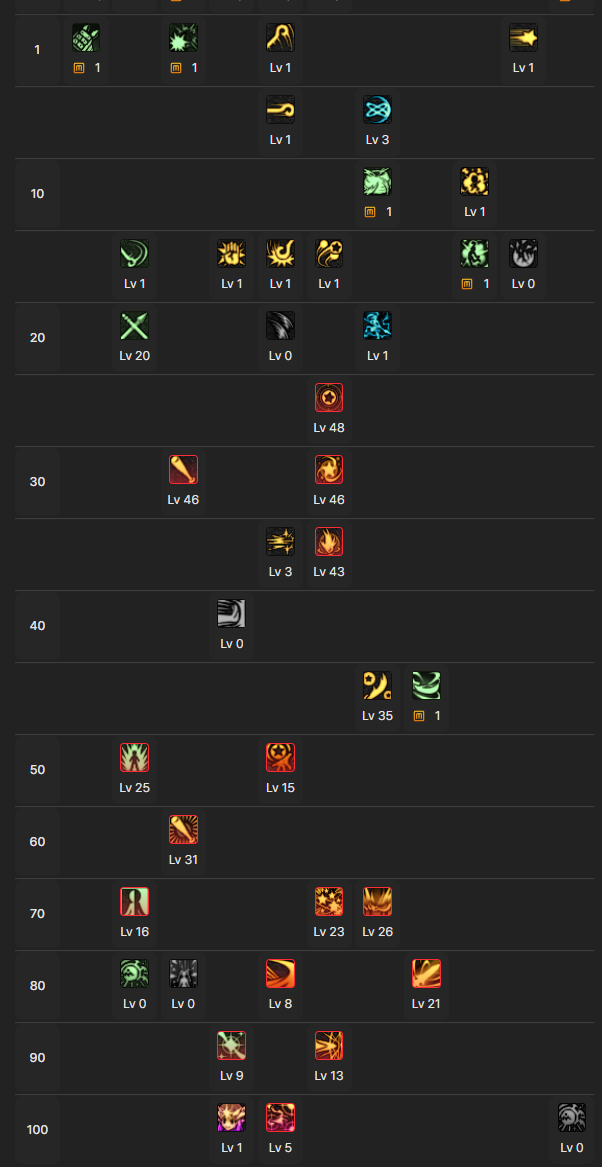Screen dimensions: 602x1167
Task: Select the skill icon showing Lv 16
Action: (134, 902)
